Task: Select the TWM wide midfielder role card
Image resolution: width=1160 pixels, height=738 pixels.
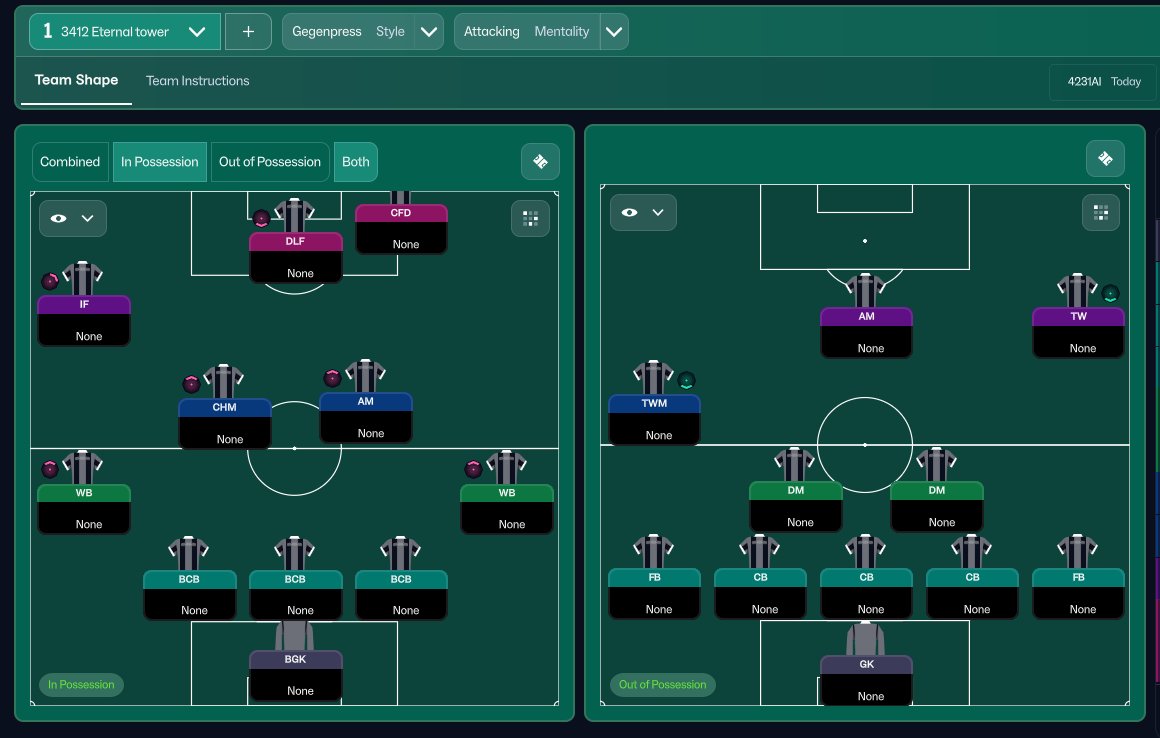Action: tap(654, 419)
